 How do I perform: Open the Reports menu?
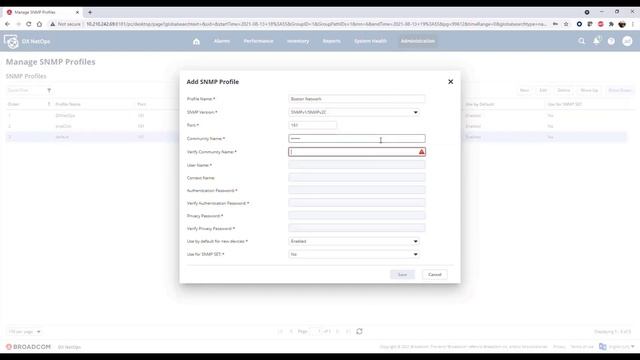pyautogui.click(x=331, y=41)
